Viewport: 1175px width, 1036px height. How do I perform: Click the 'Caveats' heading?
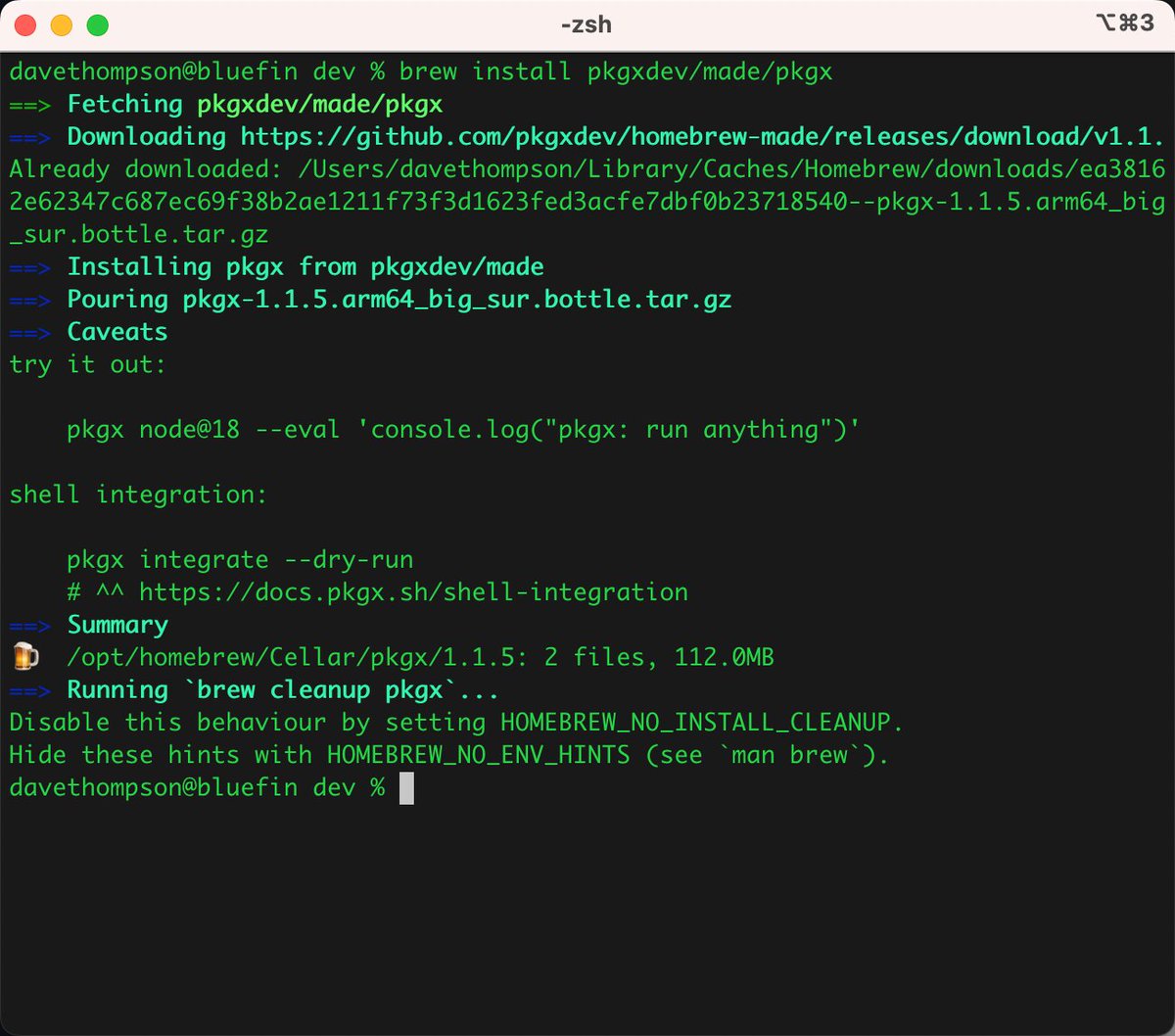117,332
